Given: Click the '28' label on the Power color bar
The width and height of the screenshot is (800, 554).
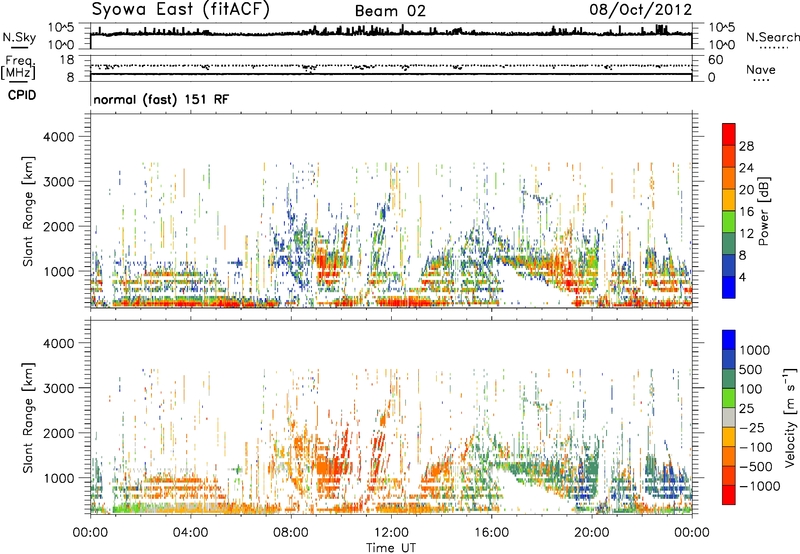Looking at the screenshot, I should 746,146.
